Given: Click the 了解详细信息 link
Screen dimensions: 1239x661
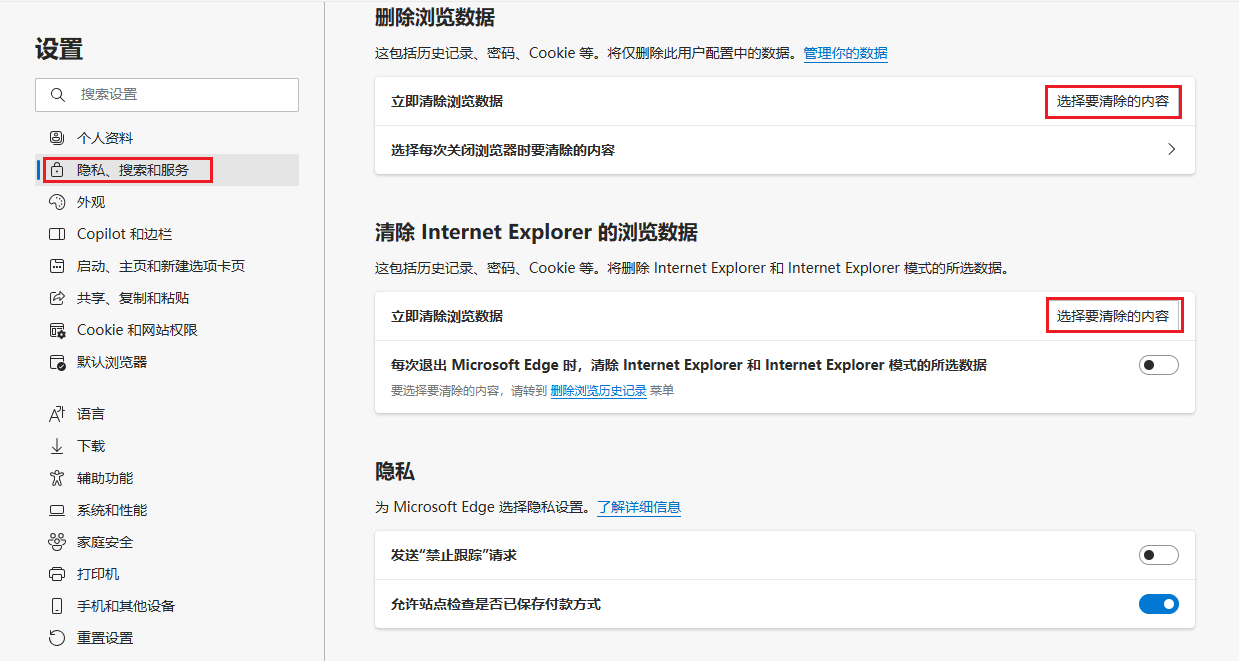Looking at the screenshot, I should tap(639, 507).
